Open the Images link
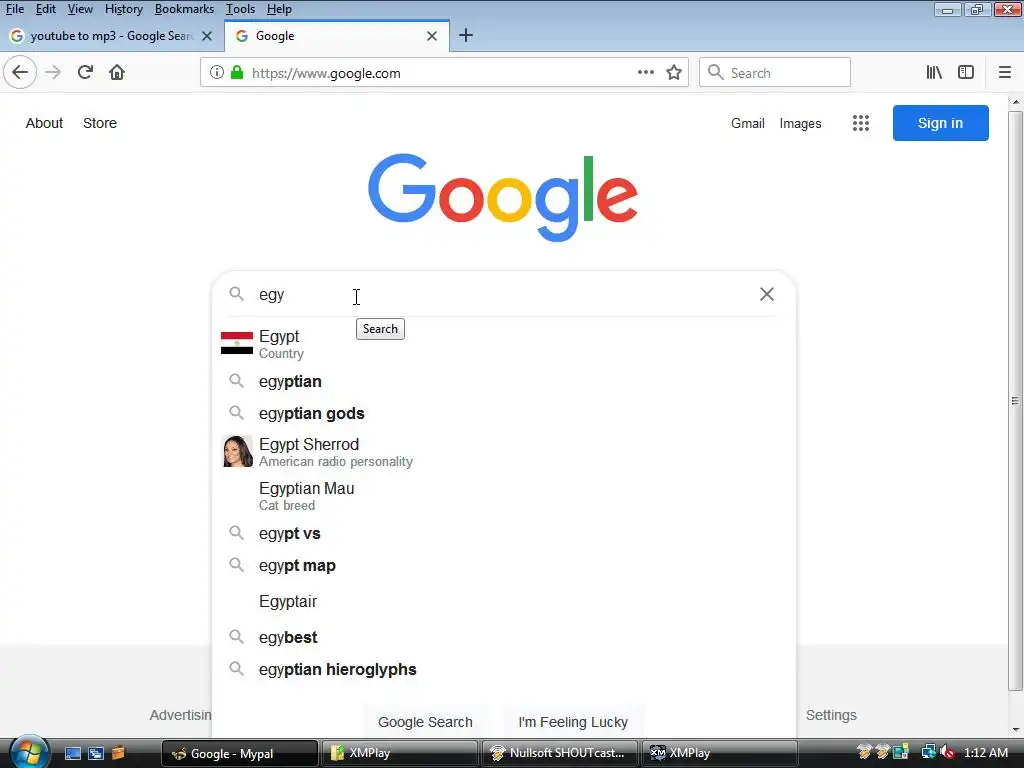Image resolution: width=1024 pixels, height=768 pixels. pyautogui.click(x=800, y=123)
